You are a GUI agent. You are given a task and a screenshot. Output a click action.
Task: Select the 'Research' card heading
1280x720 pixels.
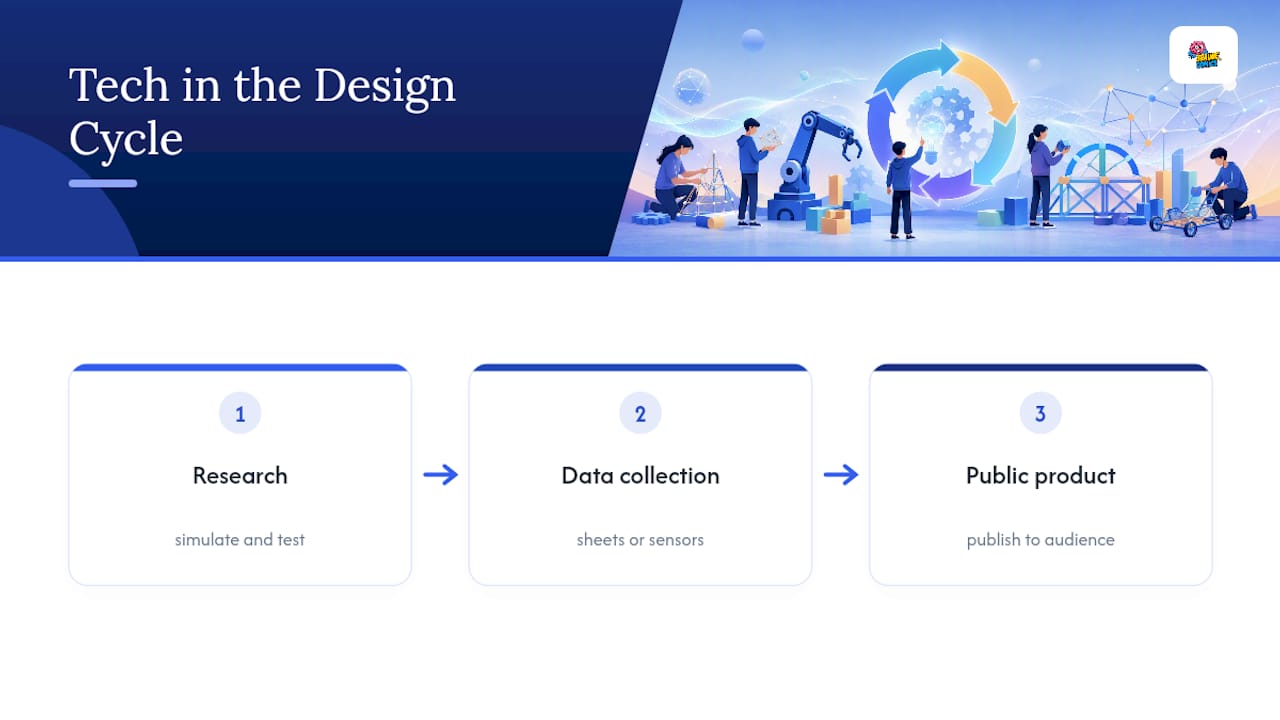240,476
